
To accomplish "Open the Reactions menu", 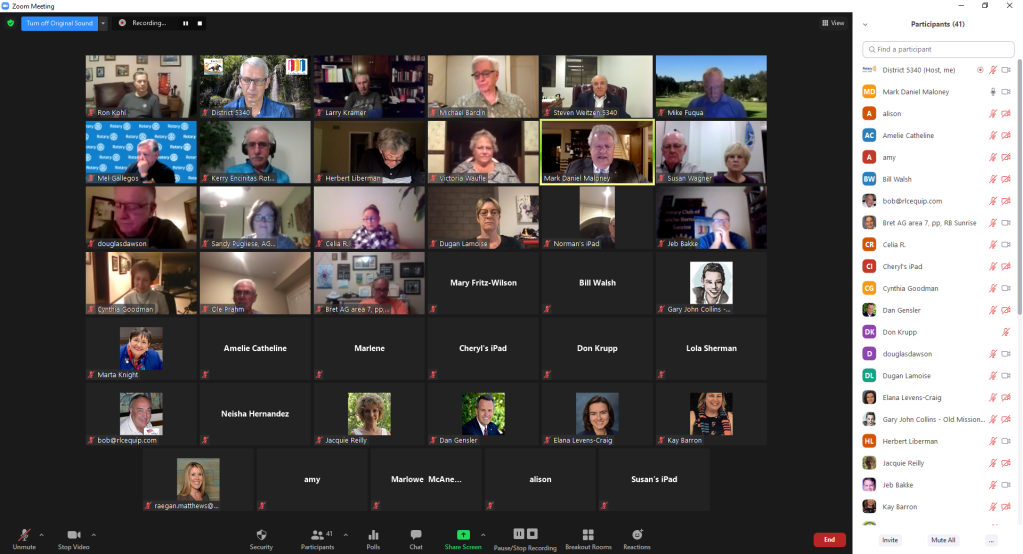I will (x=637, y=535).
